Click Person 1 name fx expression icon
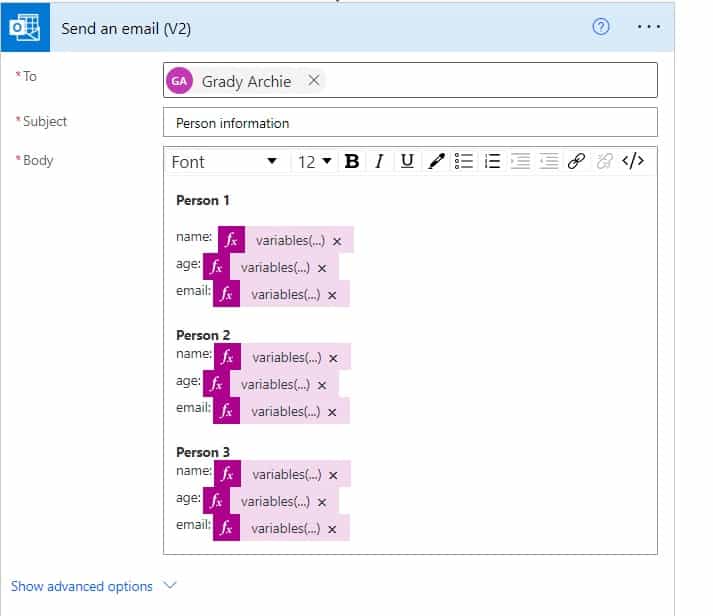This screenshot has width=713, height=616. point(231,240)
